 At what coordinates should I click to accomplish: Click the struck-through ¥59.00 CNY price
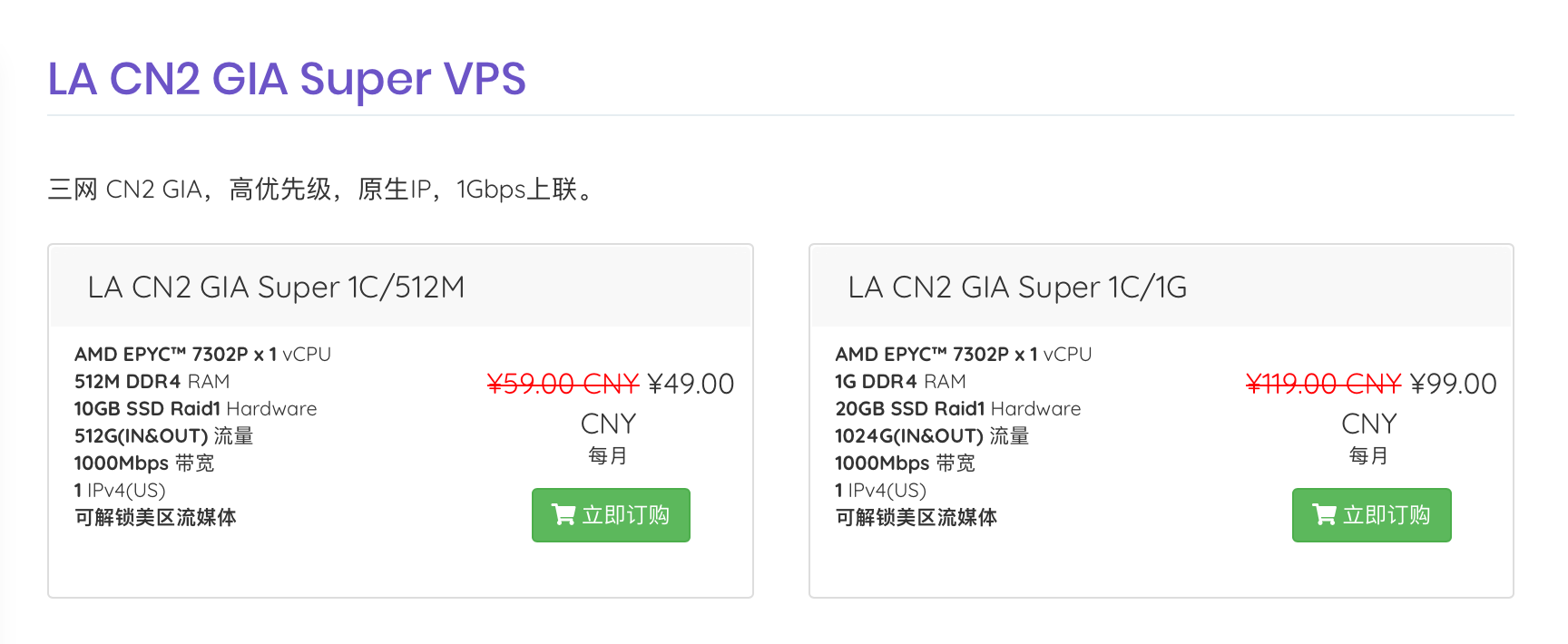[x=563, y=385]
